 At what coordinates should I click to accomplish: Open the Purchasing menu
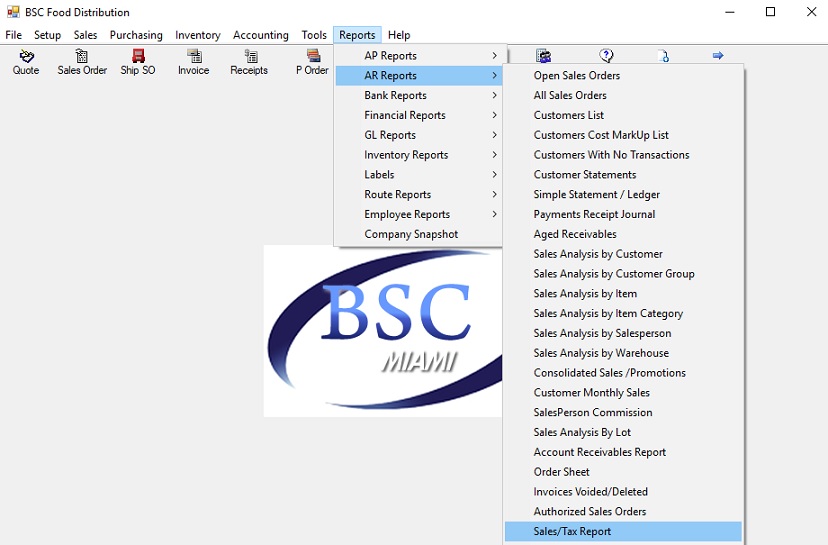tap(136, 35)
